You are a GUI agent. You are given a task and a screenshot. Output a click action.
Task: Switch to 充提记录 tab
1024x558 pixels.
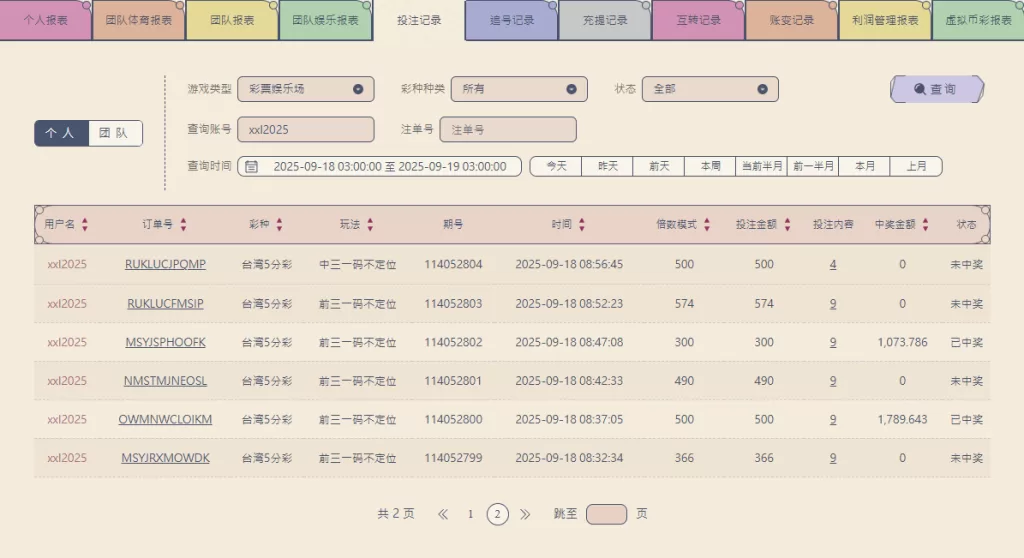click(x=604, y=20)
